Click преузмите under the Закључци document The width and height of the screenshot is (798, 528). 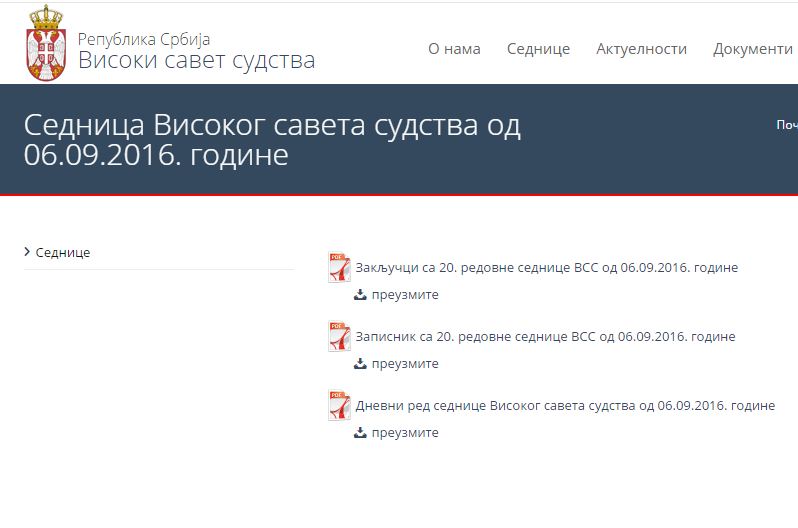405,295
